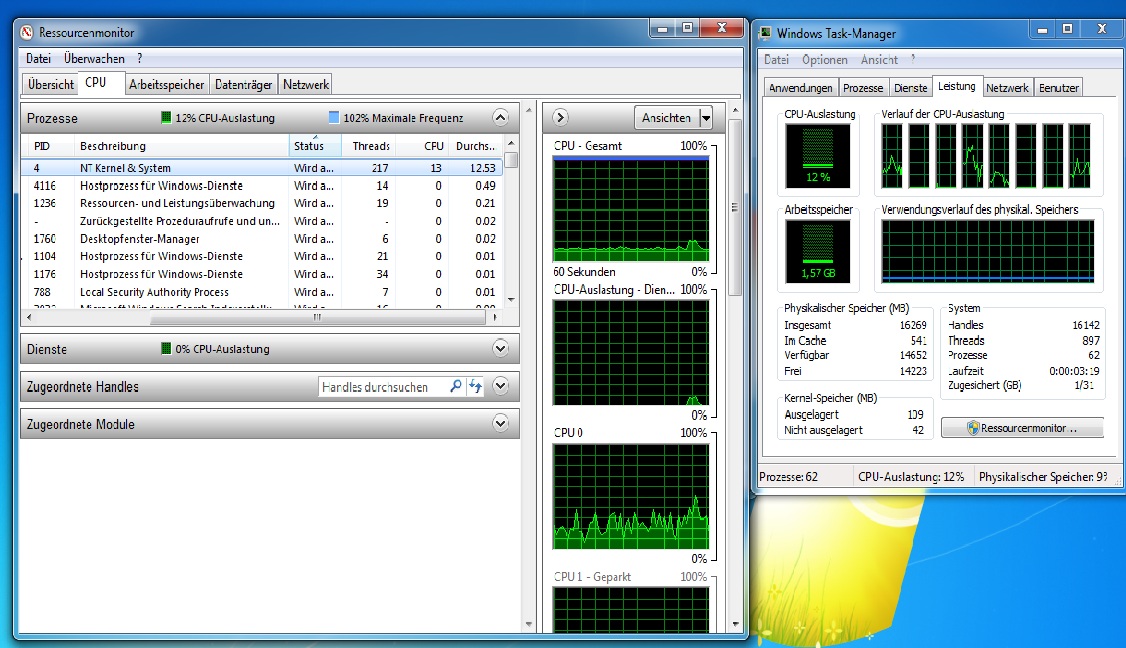This screenshot has width=1126, height=648.
Task: Switch to Prozesse tab in Task-Manager
Action: click(862, 88)
